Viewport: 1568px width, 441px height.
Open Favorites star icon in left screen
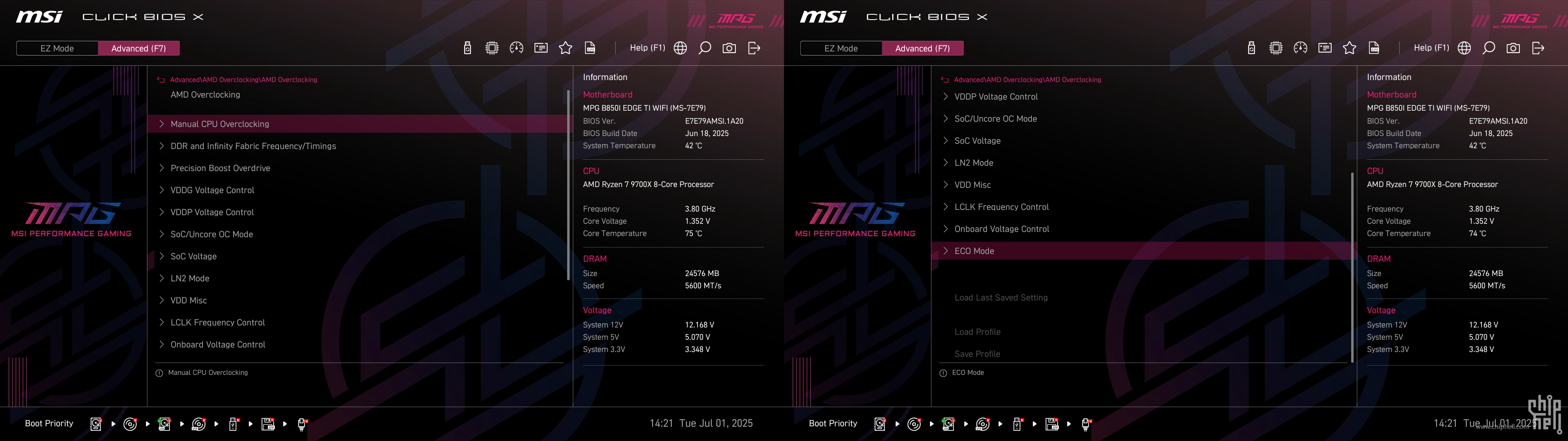pyautogui.click(x=566, y=48)
